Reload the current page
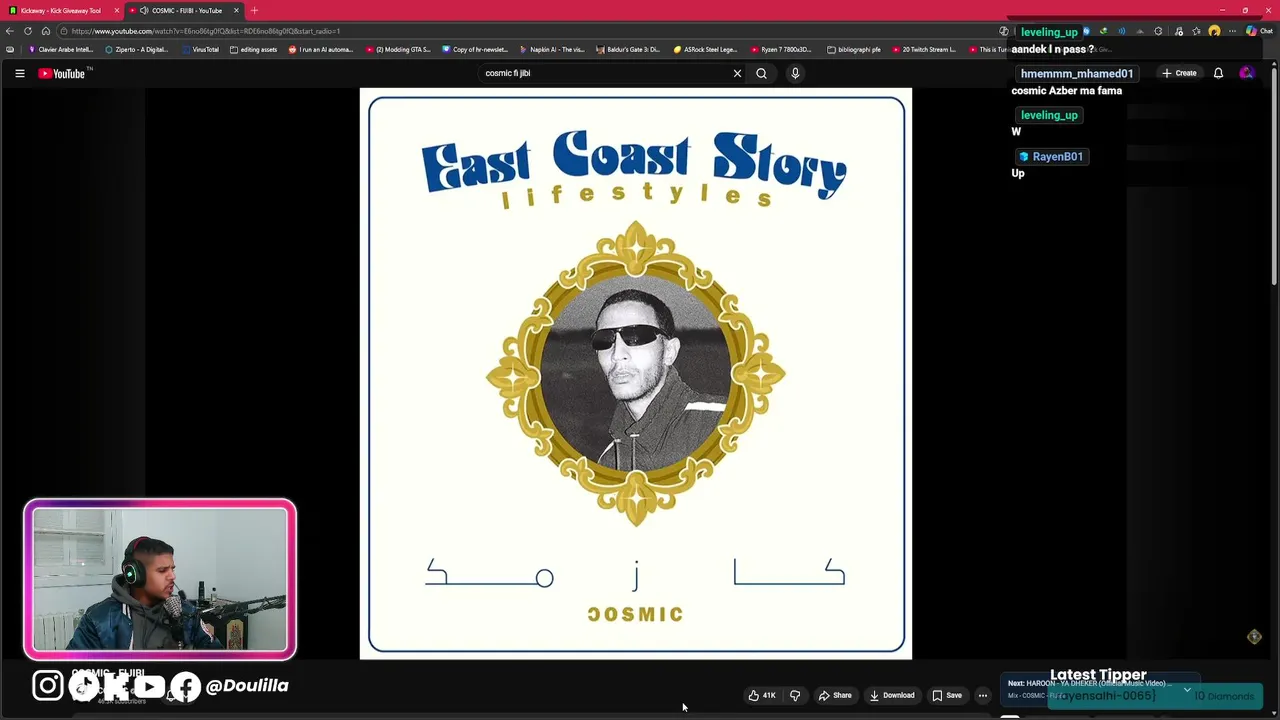Viewport: 1280px width, 720px height. click(28, 31)
